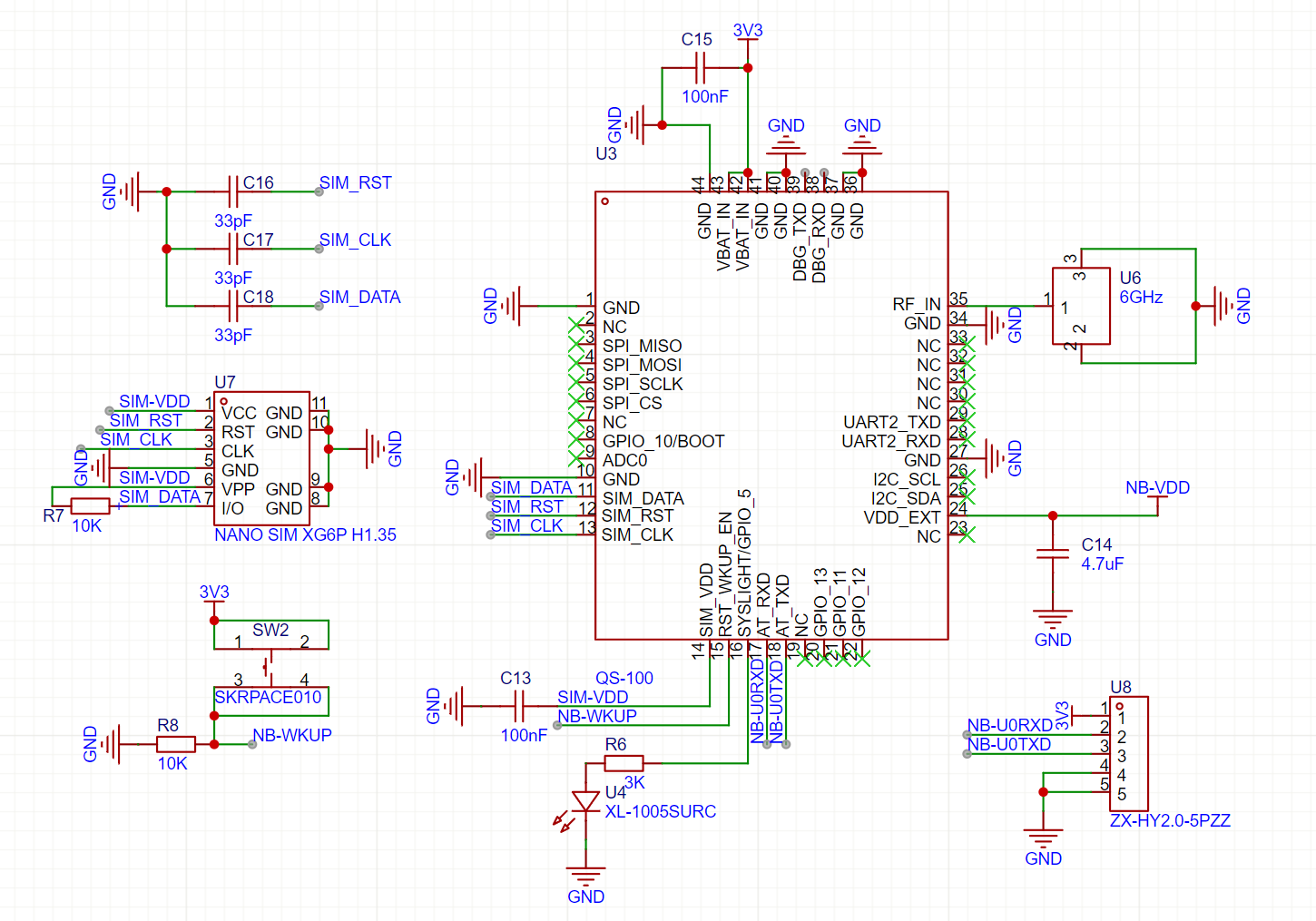1316x921 pixels.
Task: Select the C15 capacitor symbol
Action: coord(700,68)
